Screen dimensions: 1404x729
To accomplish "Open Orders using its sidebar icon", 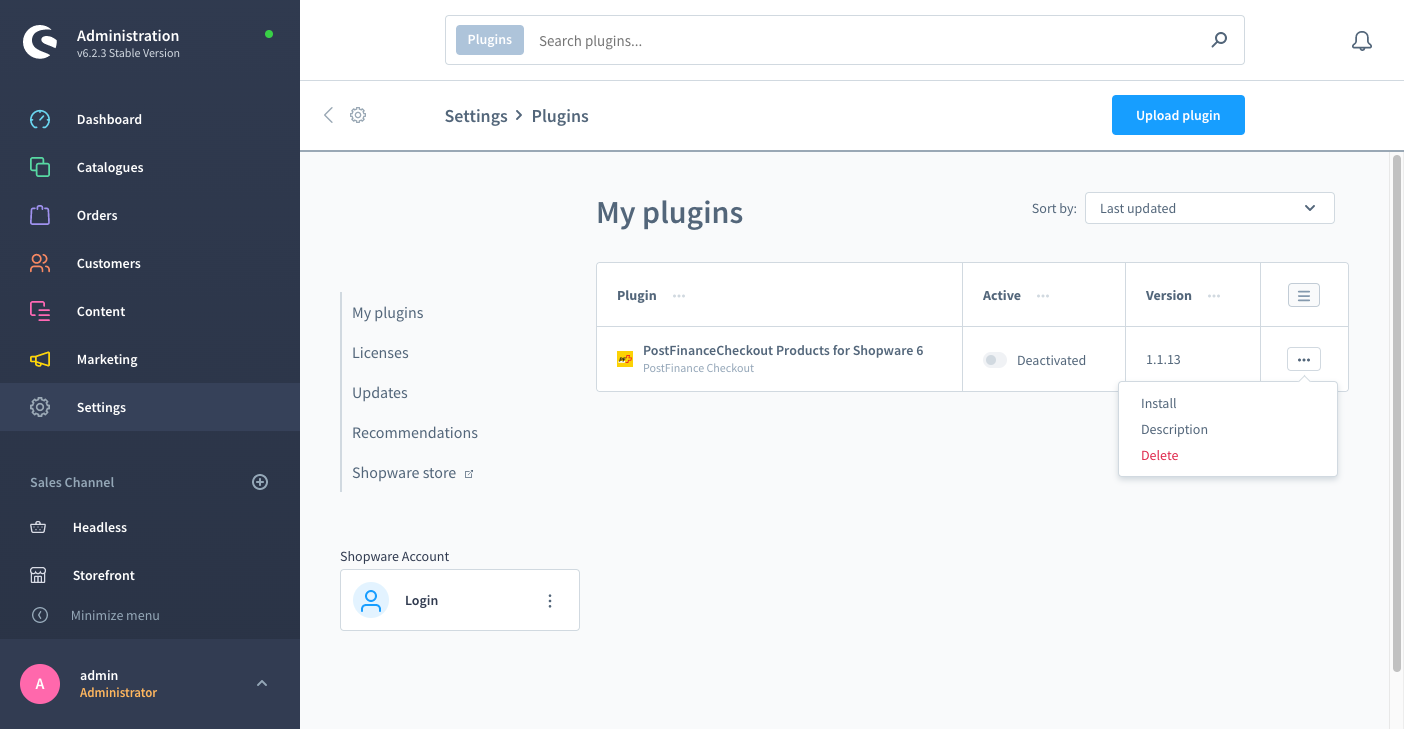I will point(40,215).
